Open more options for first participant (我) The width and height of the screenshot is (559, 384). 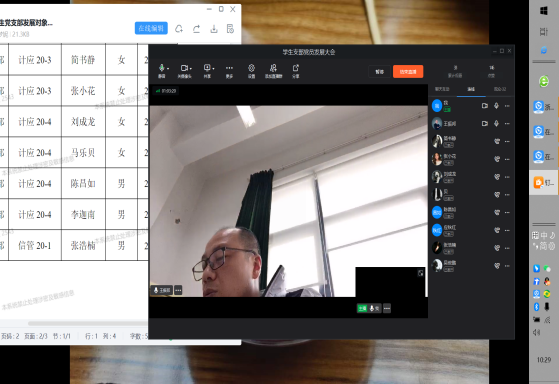pyautogui.click(x=507, y=106)
